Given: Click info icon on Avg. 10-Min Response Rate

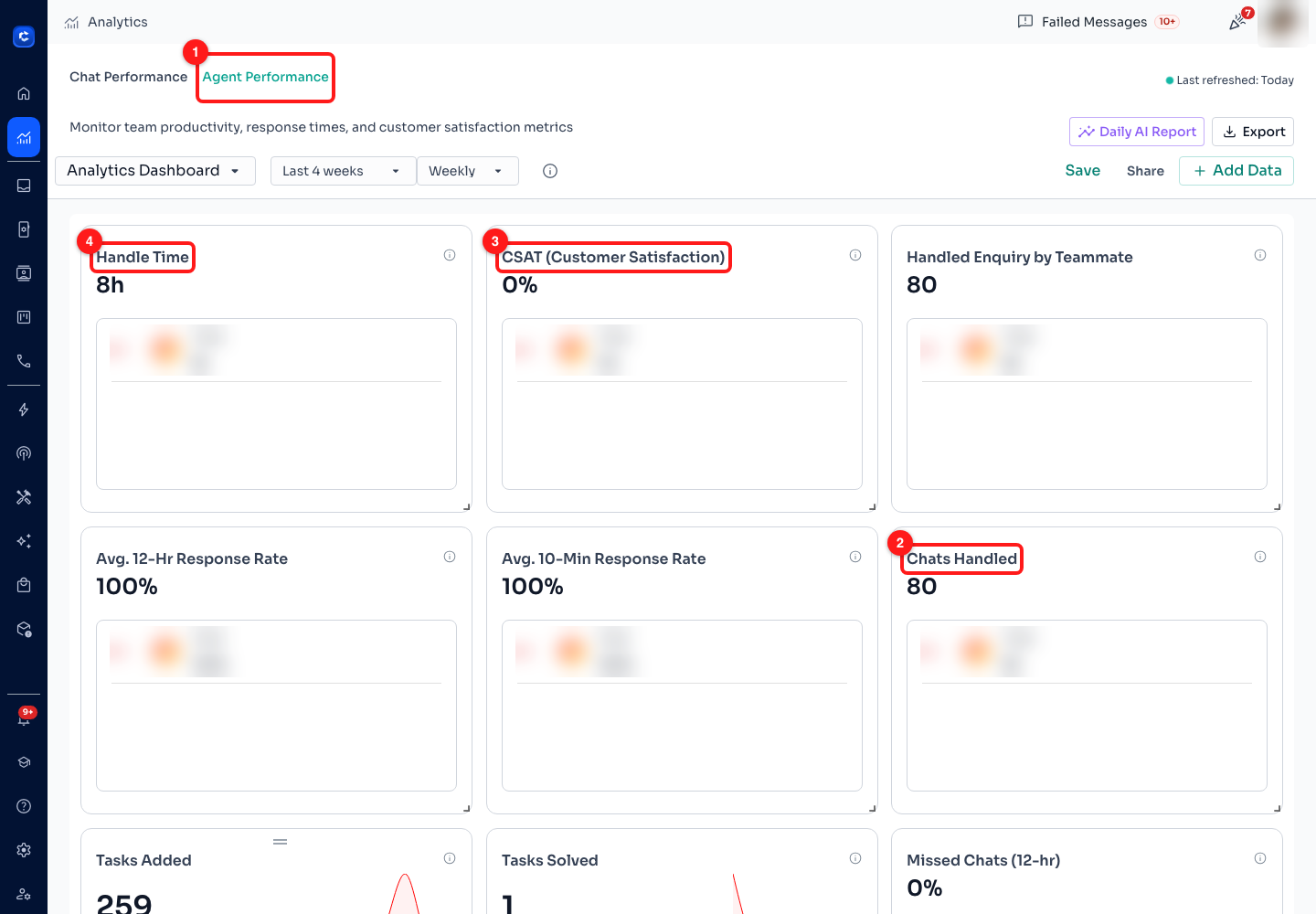Looking at the screenshot, I should click(x=855, y=557).
